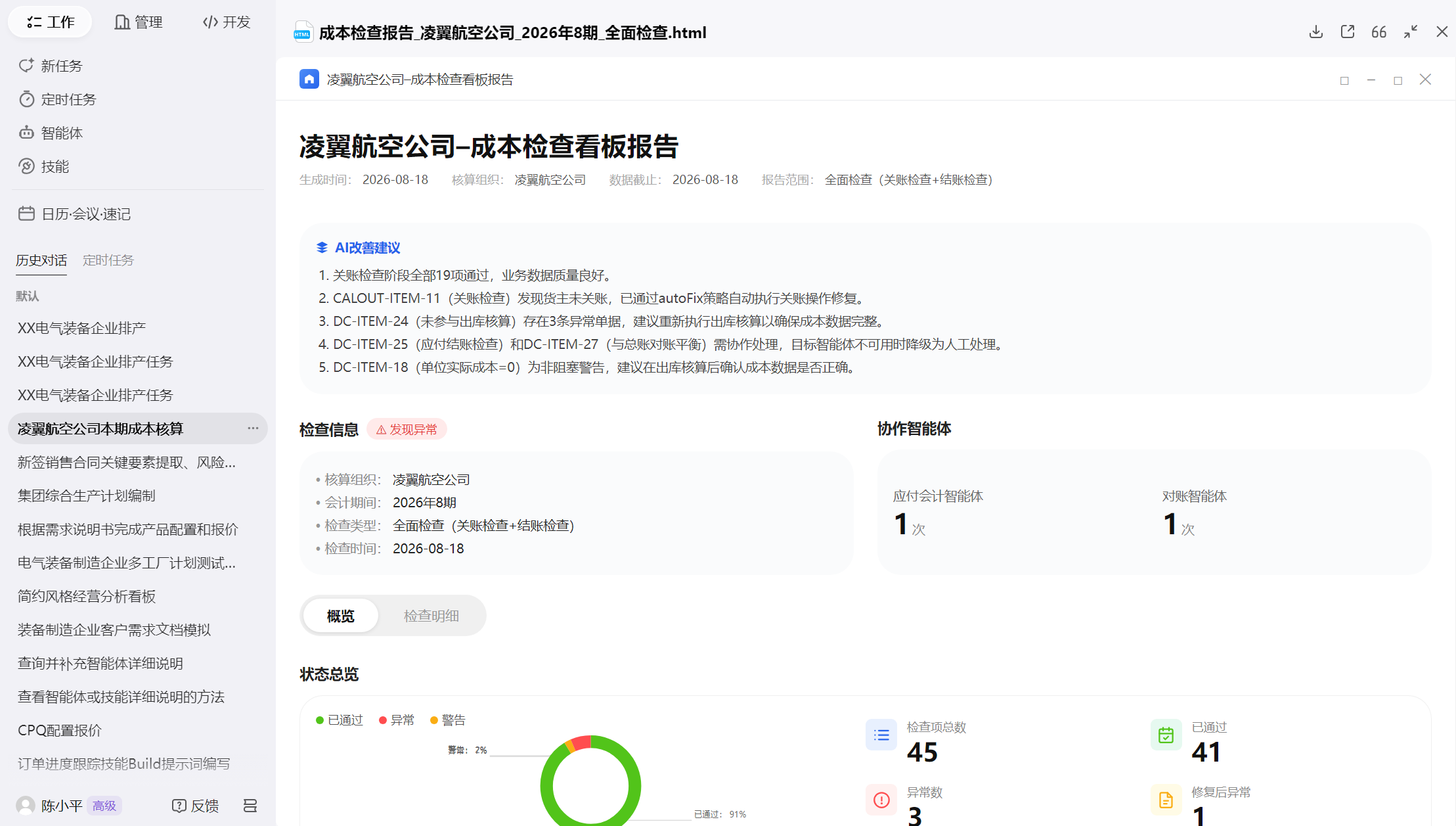Open more options for 凌翼航空公司本期成本核算
The image size is (1456, 826).
(x=253, y=428)
